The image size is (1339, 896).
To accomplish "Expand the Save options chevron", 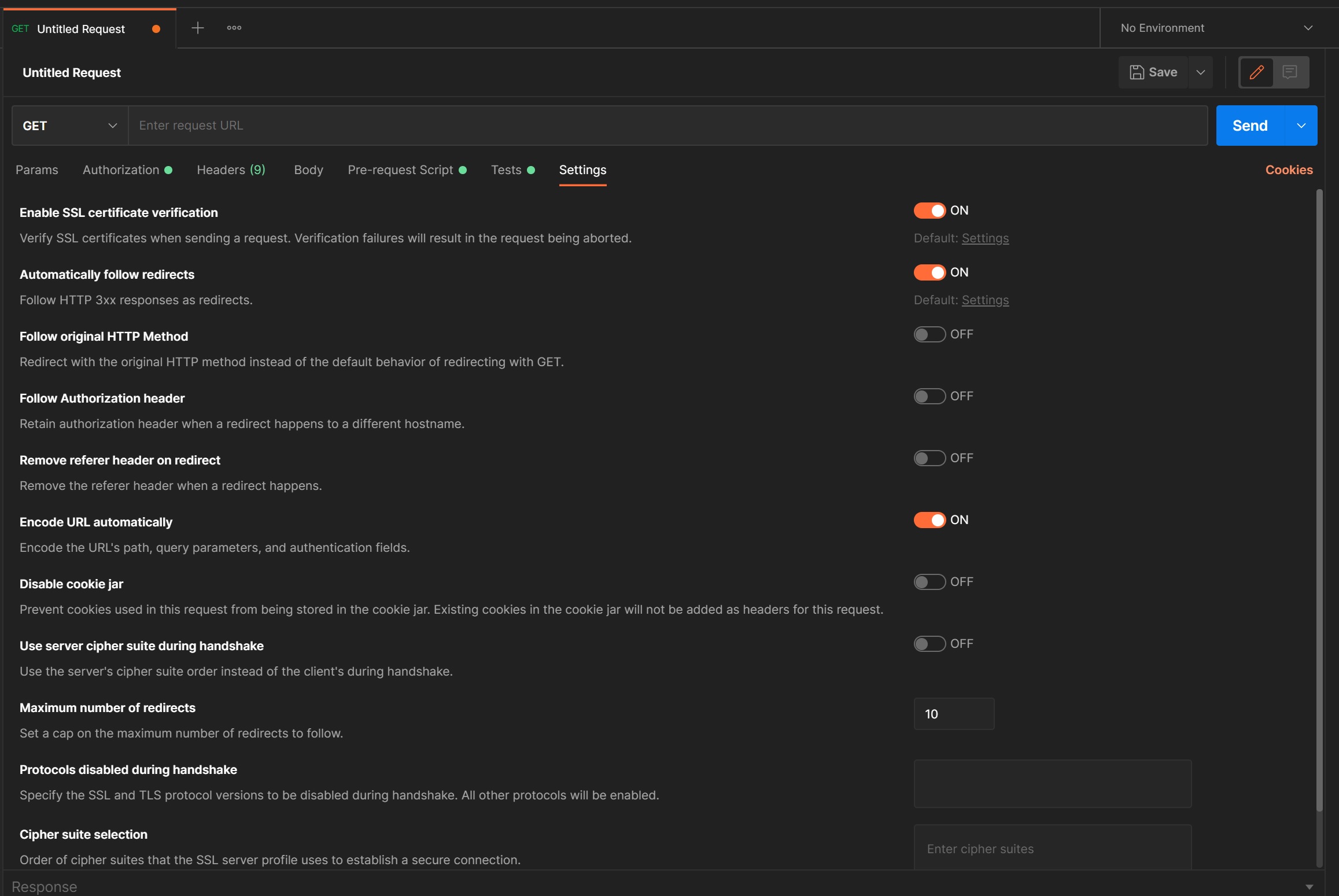I will click(x=1201, y=72).
